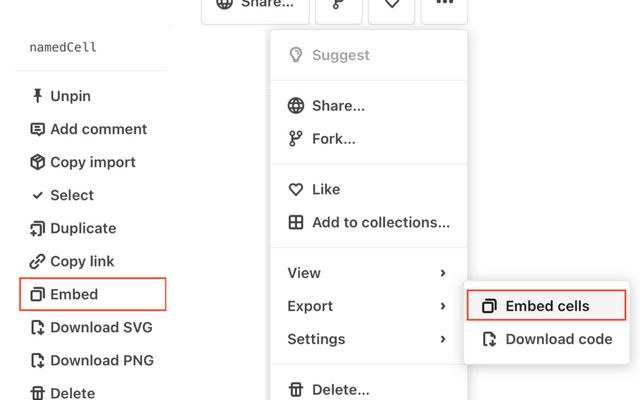This screenshot has height=400, width=640.
Task: Click the namedCell label
Action: [63, 47]
